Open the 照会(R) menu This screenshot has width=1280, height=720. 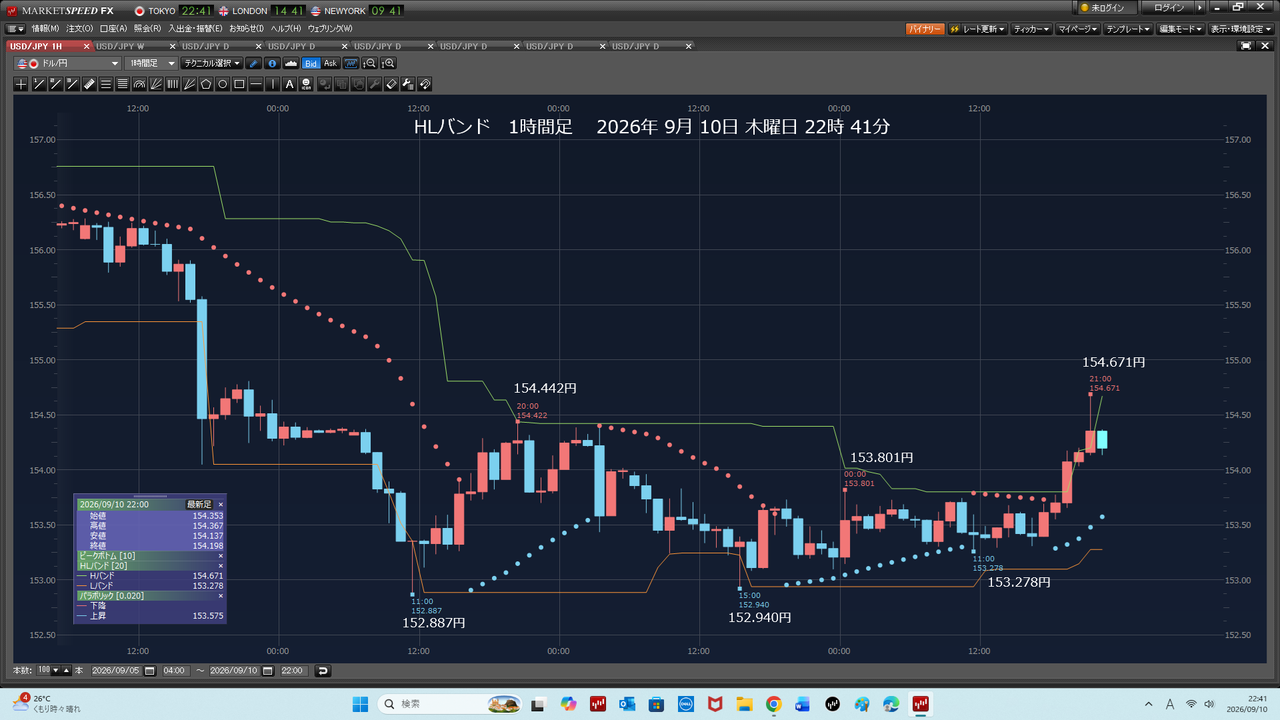coord(148,29)
